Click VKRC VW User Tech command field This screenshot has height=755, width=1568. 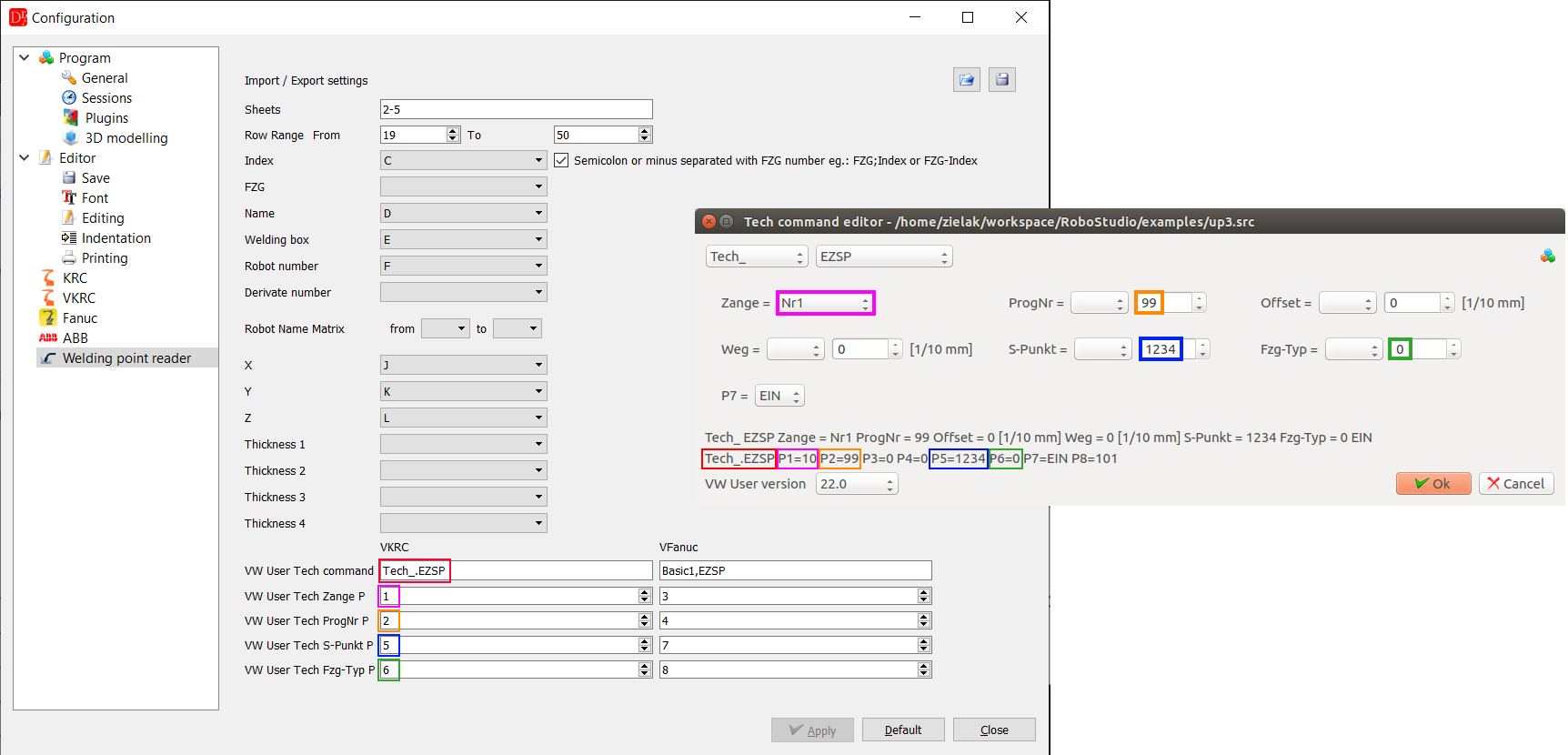(516, 570)
